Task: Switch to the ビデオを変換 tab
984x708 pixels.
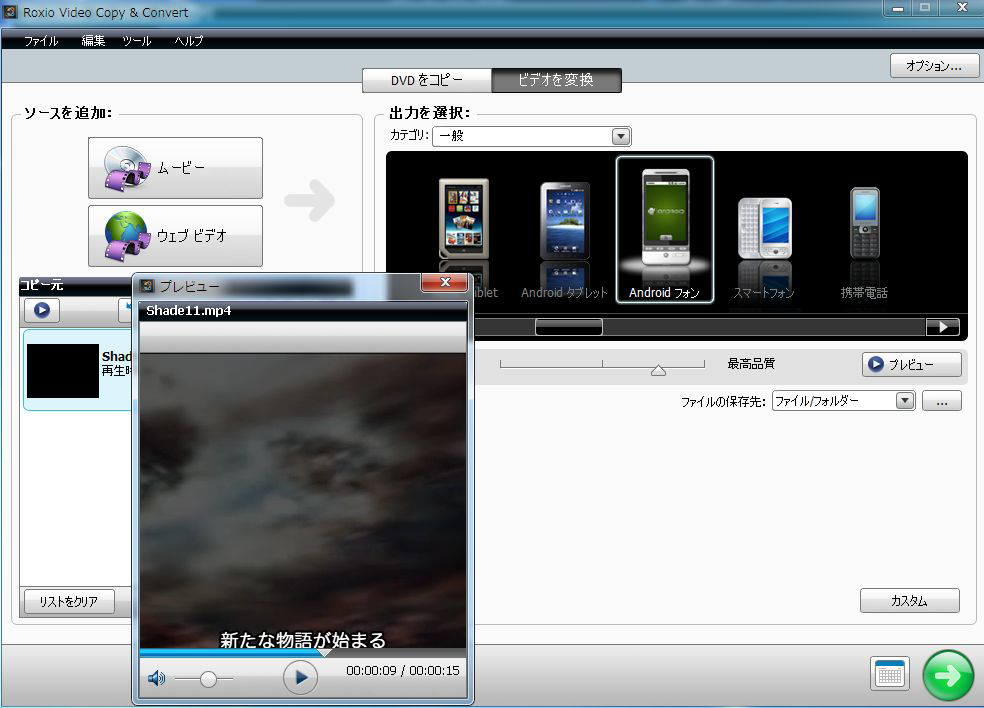Action: click(556, 80)
